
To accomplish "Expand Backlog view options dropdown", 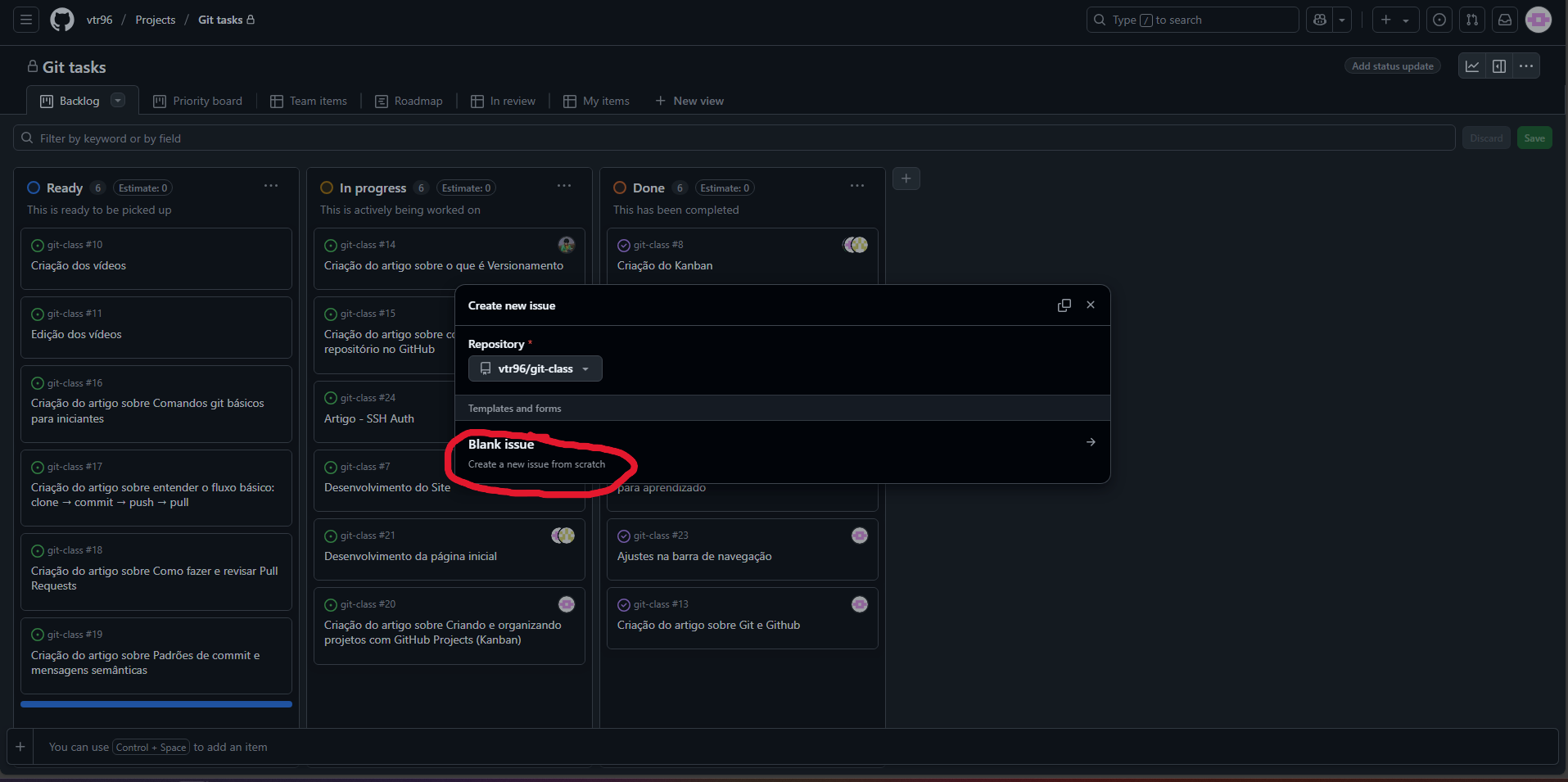I will (x=118, y=101).
